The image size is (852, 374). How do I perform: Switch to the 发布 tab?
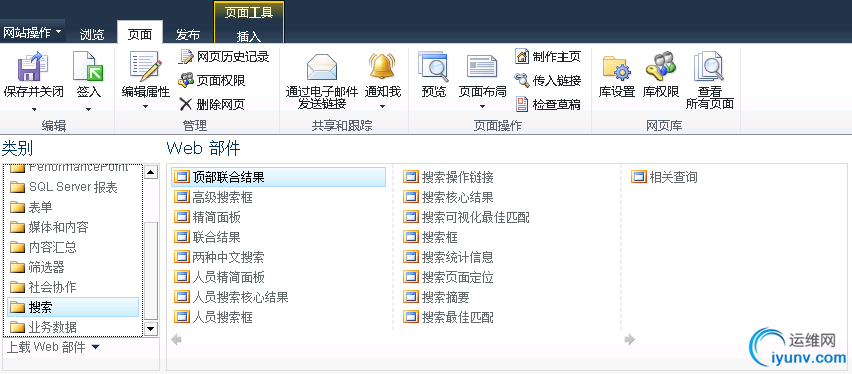pos(187,34)
